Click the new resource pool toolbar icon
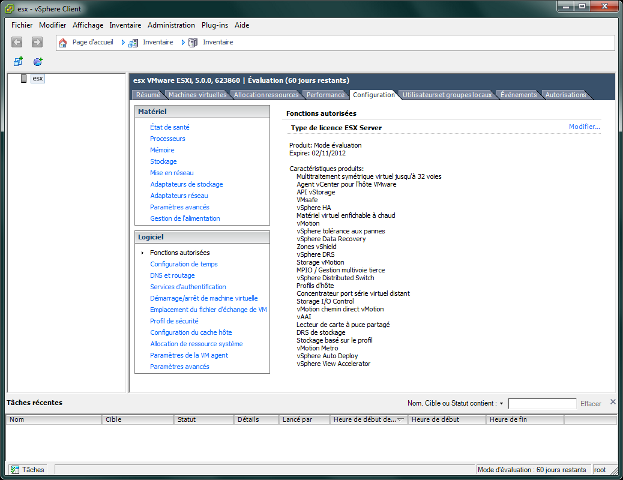This screenshot has height=480, width=623. 38,62
